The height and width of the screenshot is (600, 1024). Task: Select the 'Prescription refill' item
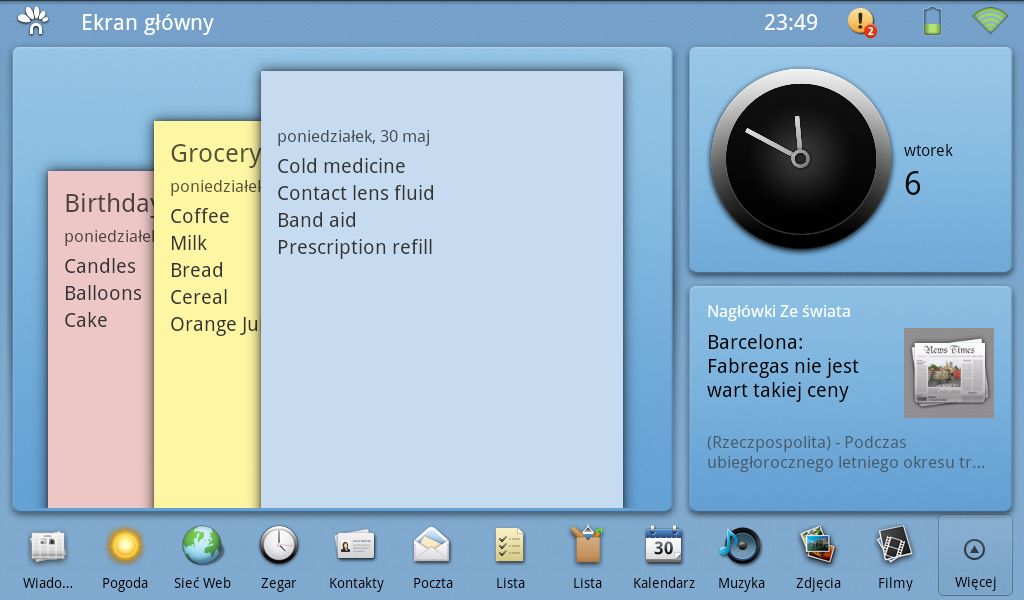355,247
